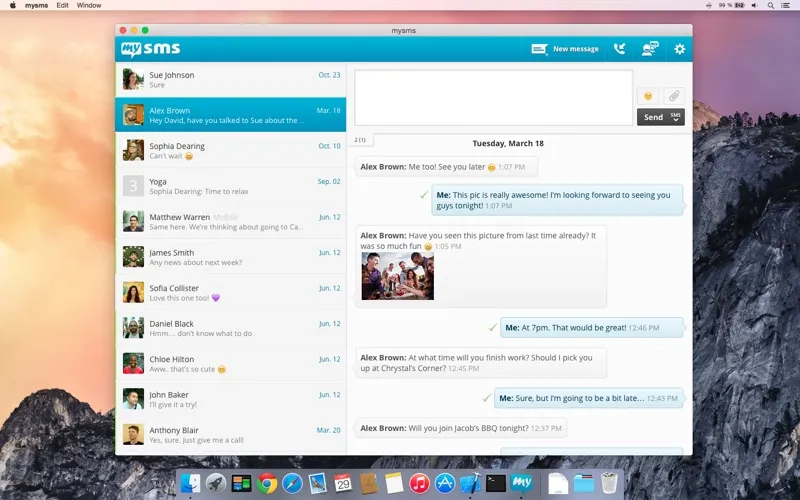Click 'Sure, but I'm going to be a bit late' message

click(x=588, y=398)
